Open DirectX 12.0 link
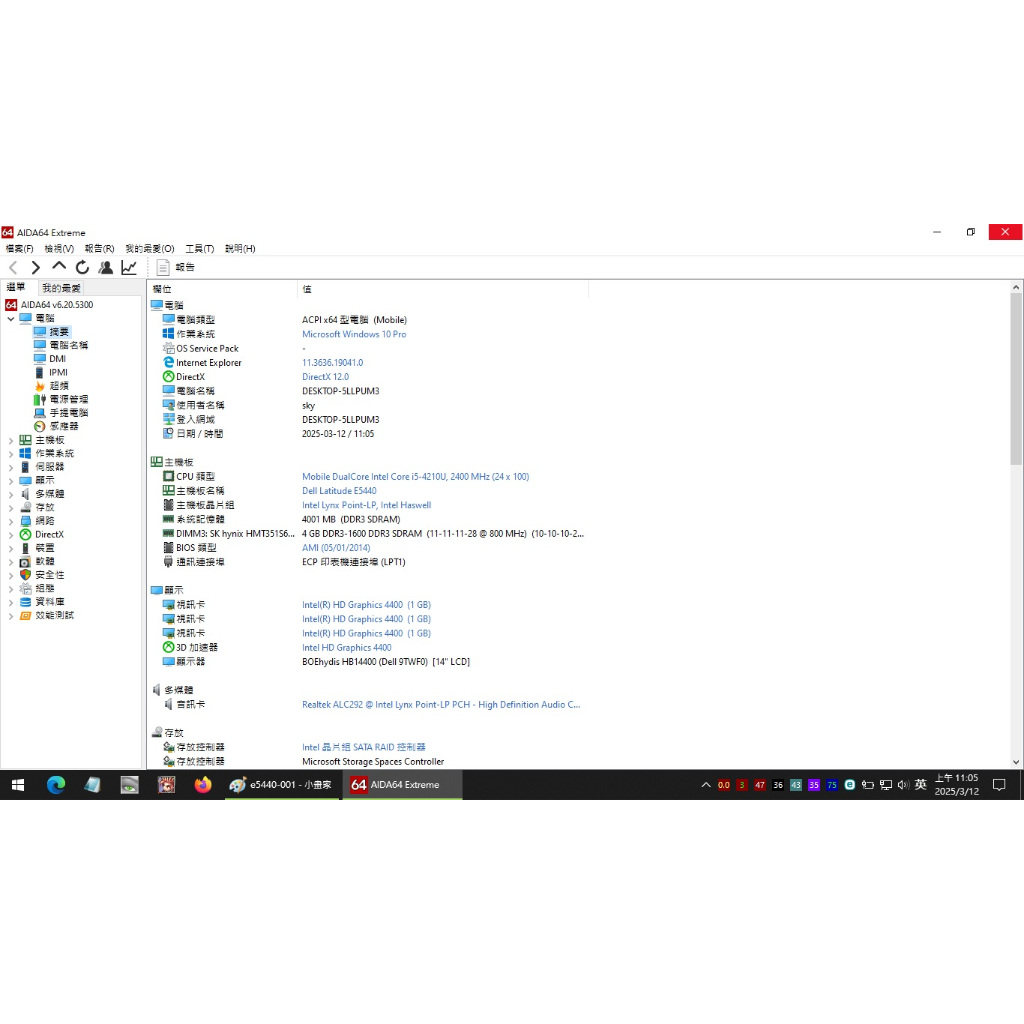1024x1024 pixels. [x=325, y=377]
